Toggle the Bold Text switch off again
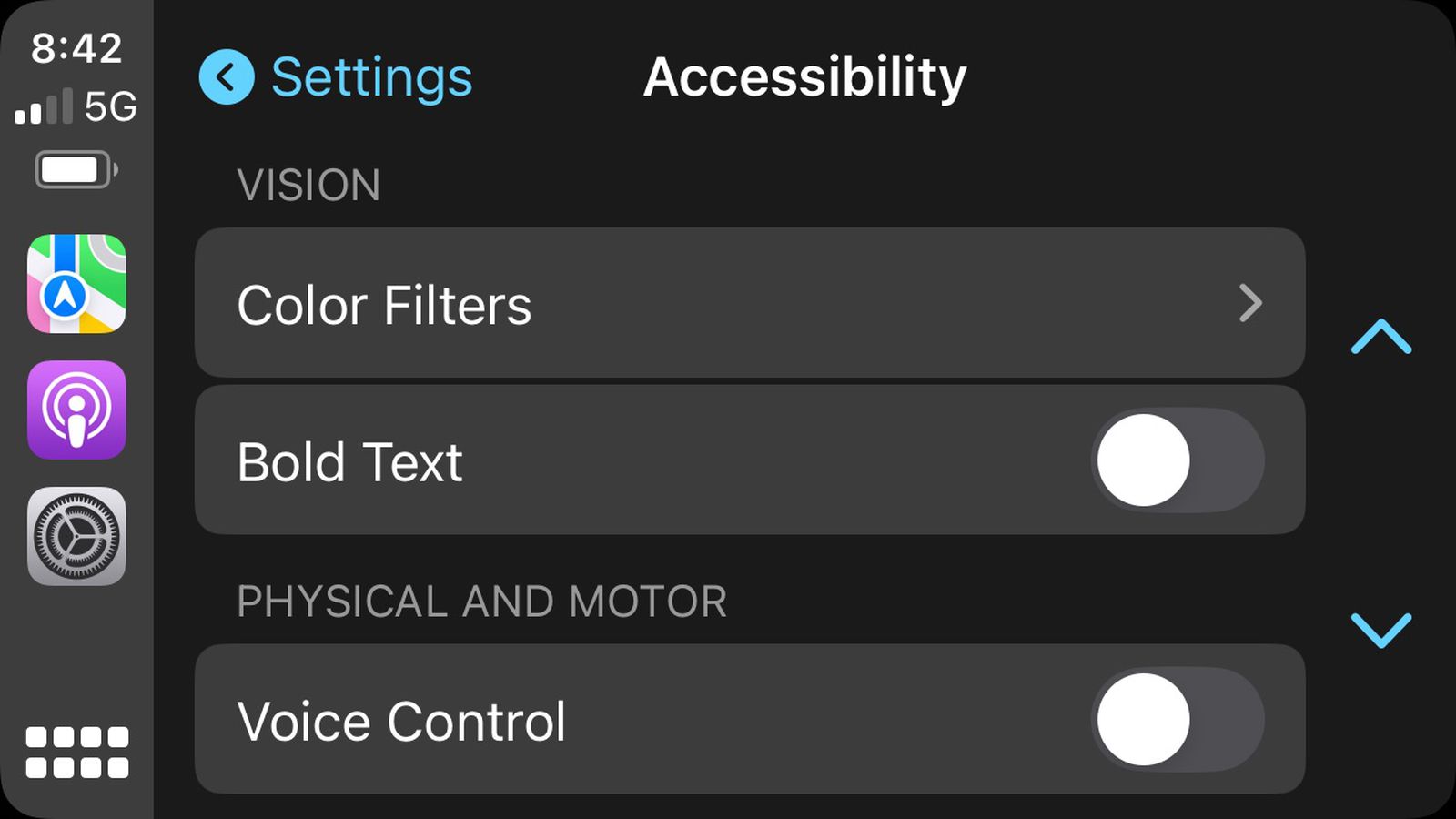The width and height of the screenshot is (1456, 819). click(x=1178, y=460)
